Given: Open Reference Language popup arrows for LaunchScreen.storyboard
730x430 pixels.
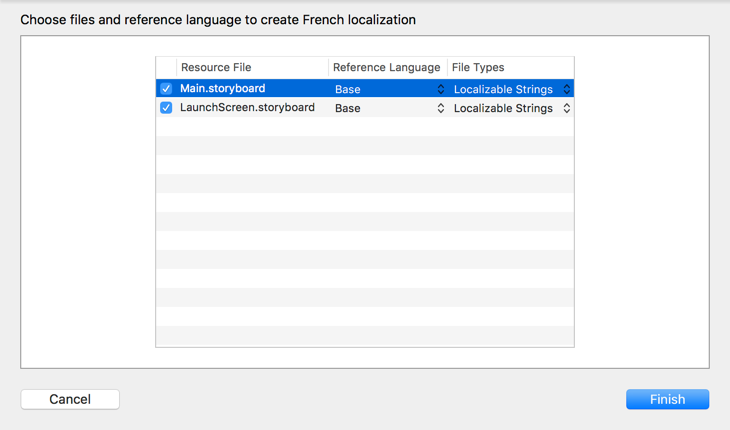Looking at the screenshot, I should tap(440, 108).
